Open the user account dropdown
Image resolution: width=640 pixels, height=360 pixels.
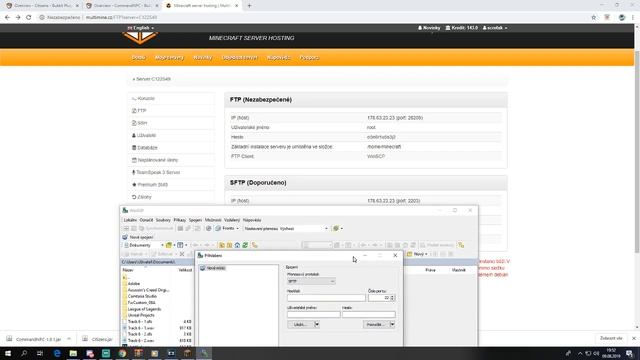tap(495, 28)
